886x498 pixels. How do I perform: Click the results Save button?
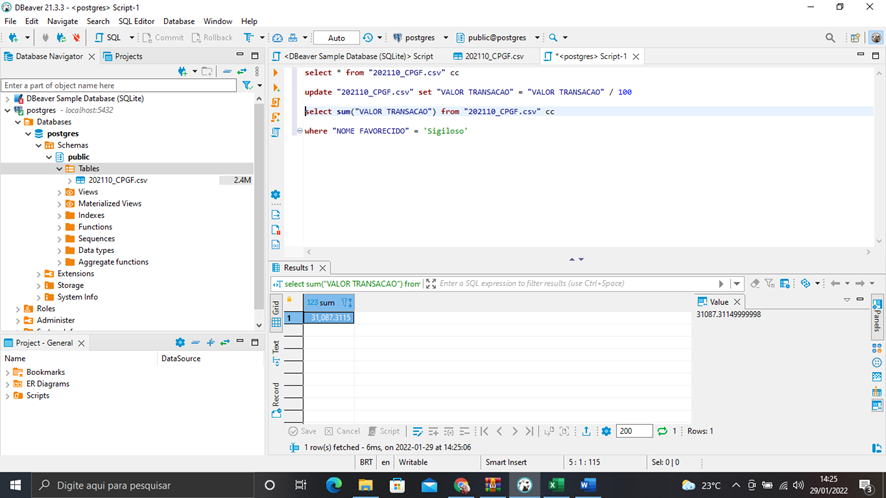(302, 431)
